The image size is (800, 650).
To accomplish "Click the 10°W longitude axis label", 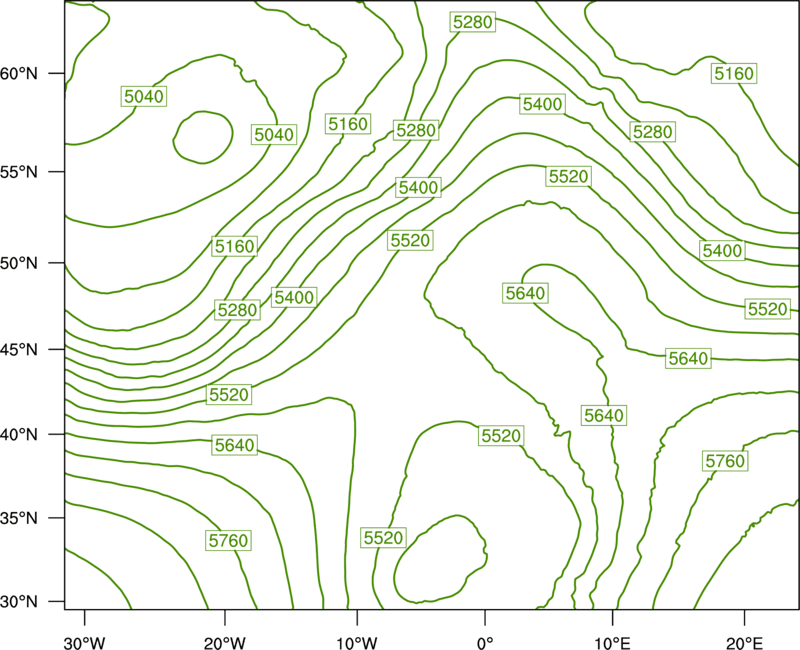I will tap(357, 643).
